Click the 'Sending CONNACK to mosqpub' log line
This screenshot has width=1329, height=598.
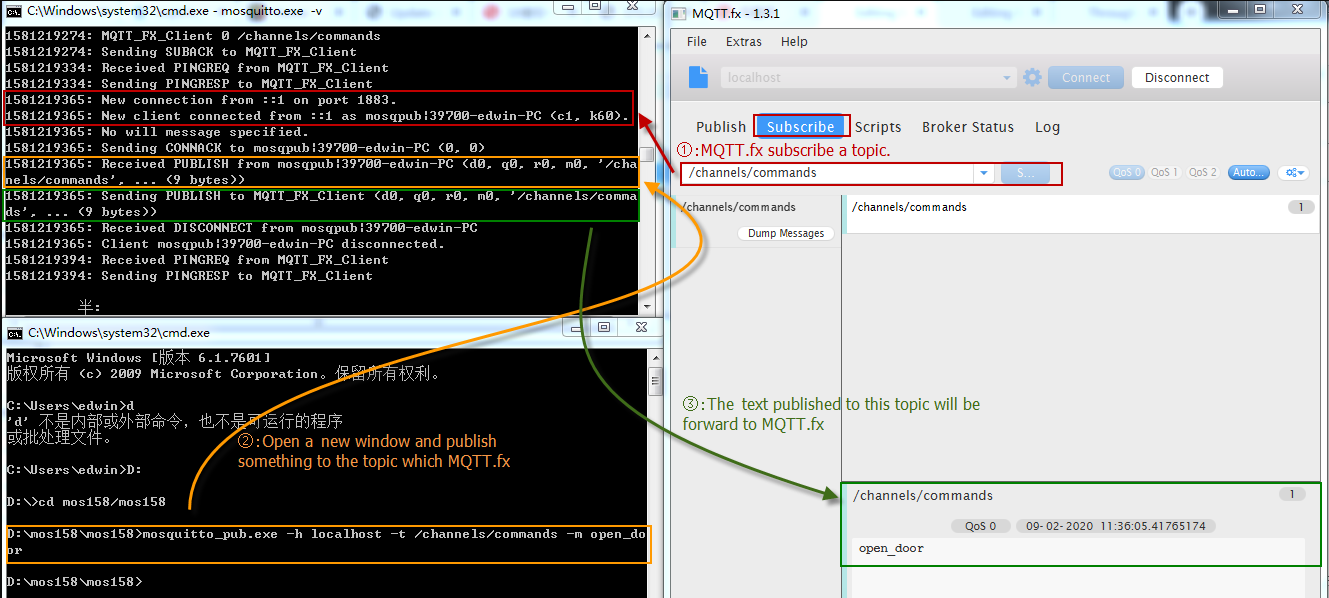245,148
